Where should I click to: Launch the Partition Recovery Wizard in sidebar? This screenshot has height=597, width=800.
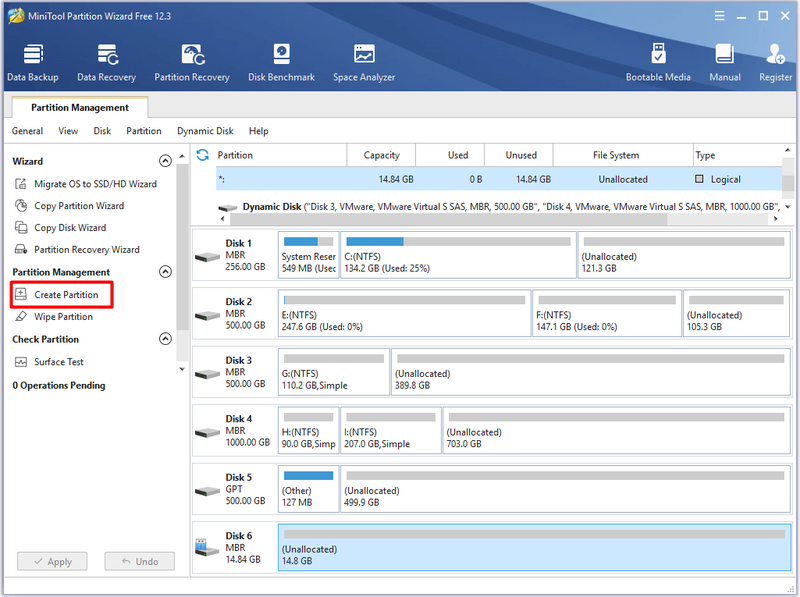coord(77,250)
